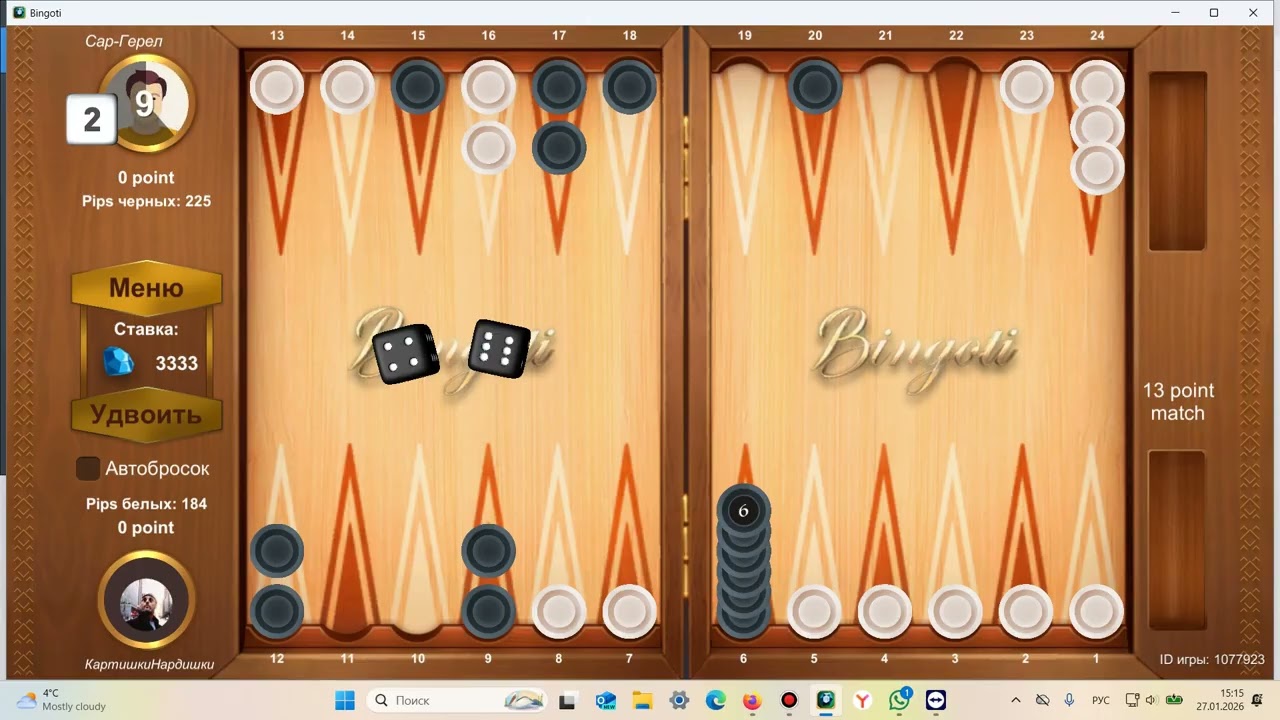Select the white checker on point 2
Screen dimensions: 1280x720
[1026, 611]
